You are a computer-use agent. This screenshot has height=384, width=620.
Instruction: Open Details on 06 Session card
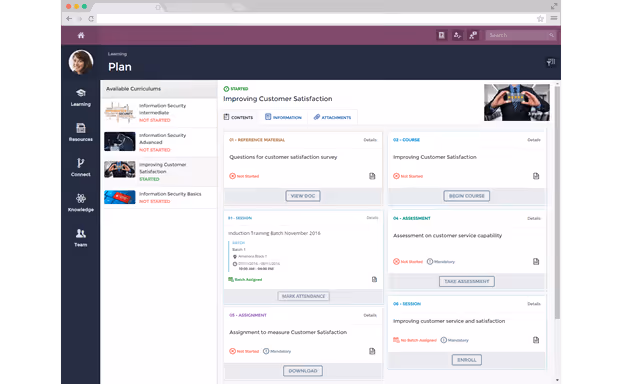coord(534,304)
